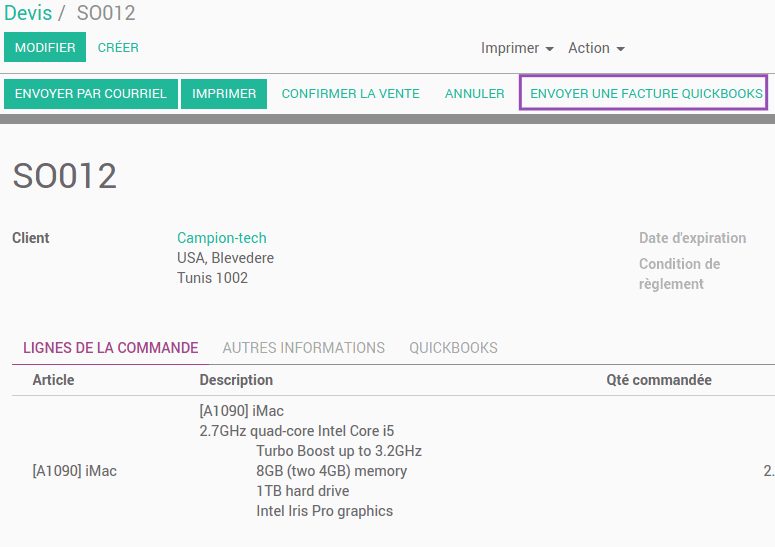Viewport: 775px width, 547px height.
Task: Click the CRÉER button
Action: (118, 47)
